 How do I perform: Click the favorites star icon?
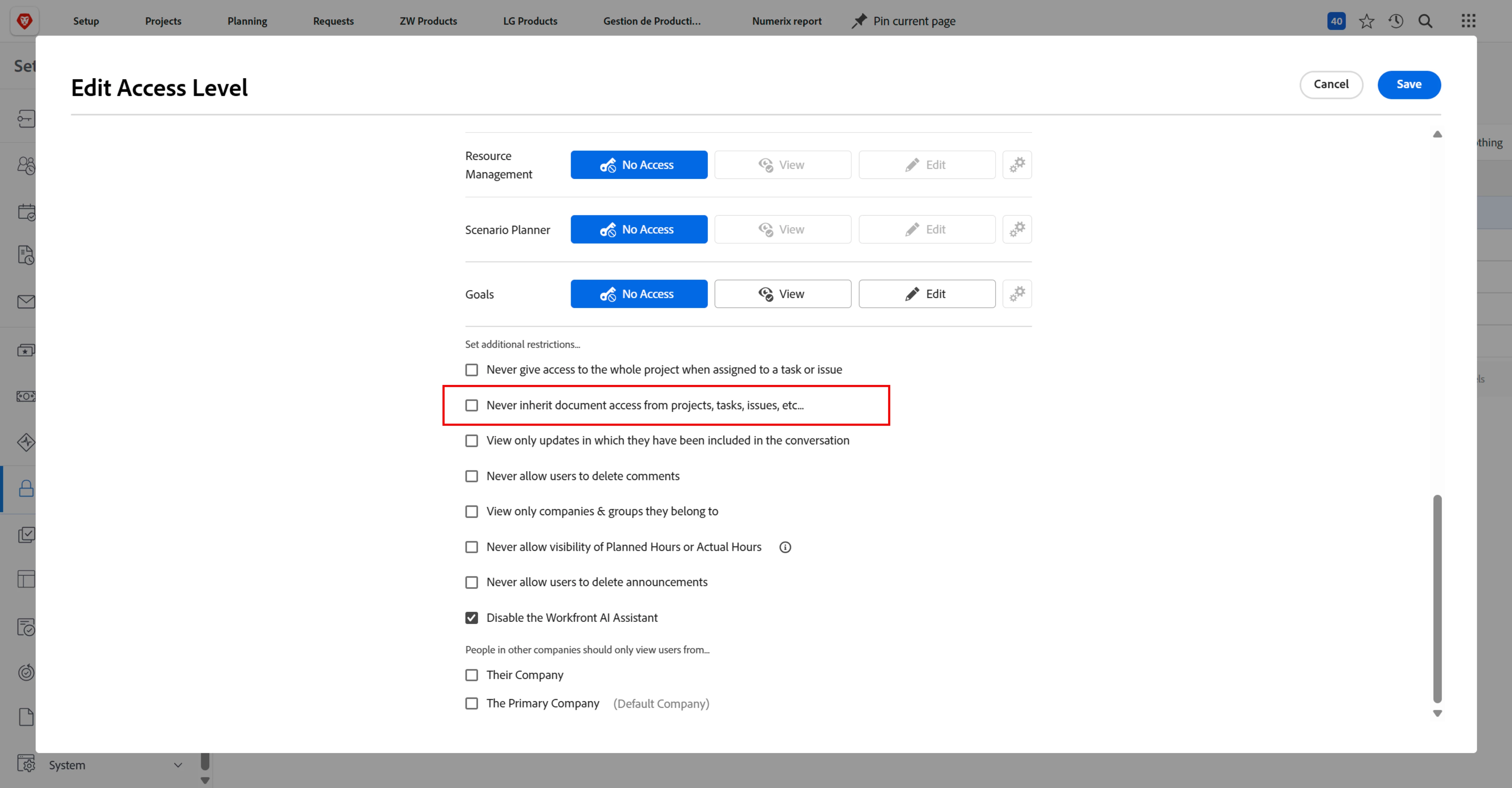click(1366, 21)
